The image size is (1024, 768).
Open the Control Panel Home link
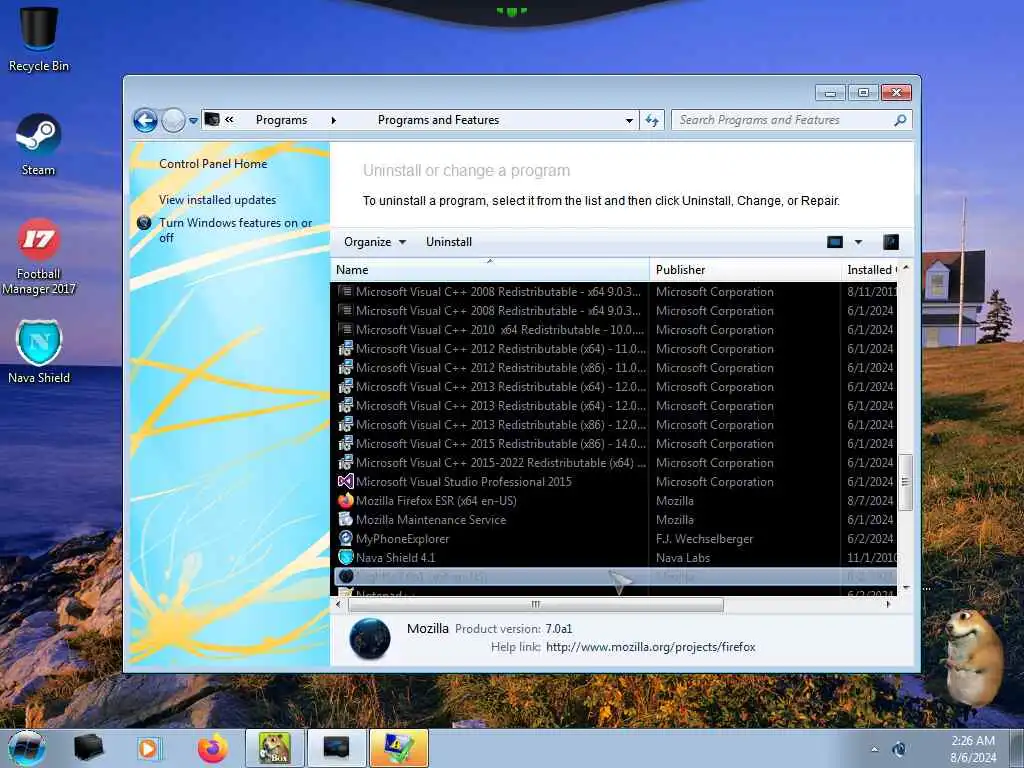pos(213,164)
